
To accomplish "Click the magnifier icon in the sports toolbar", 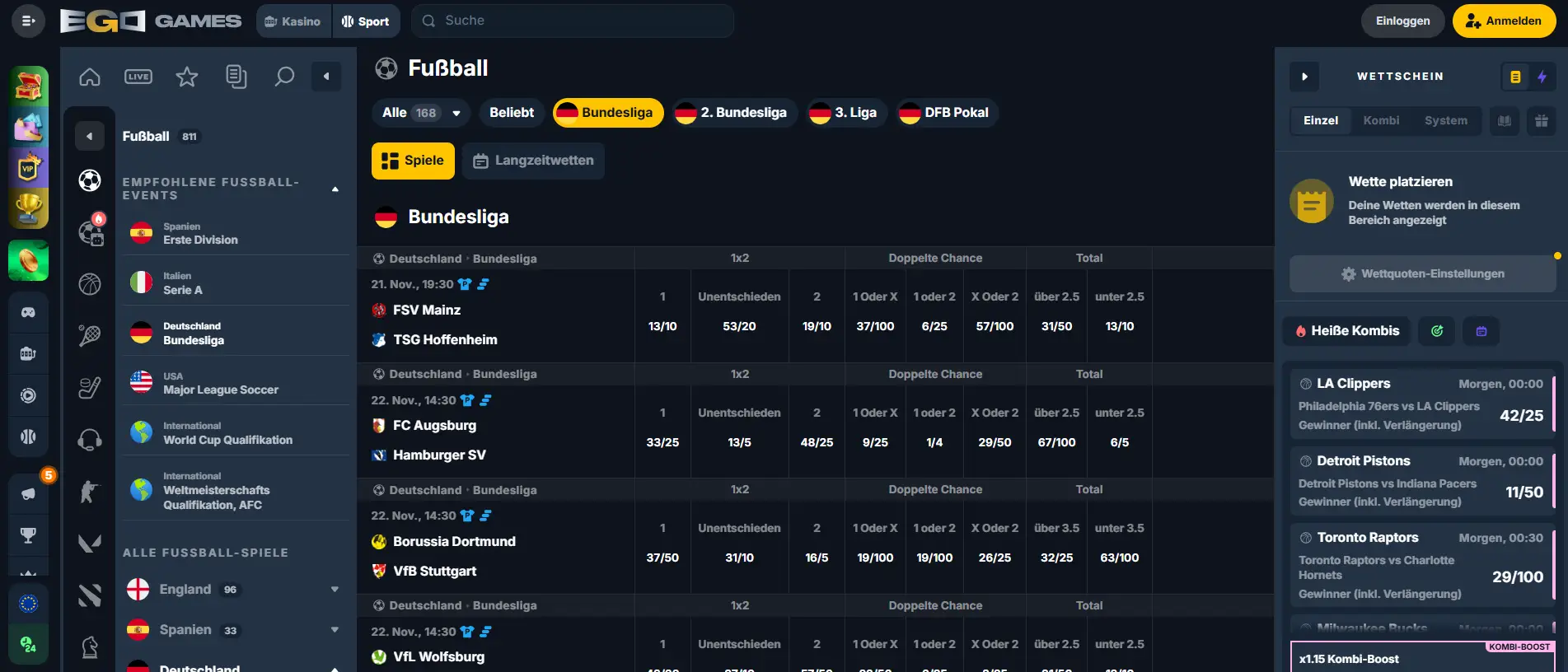I will (284, 77).
